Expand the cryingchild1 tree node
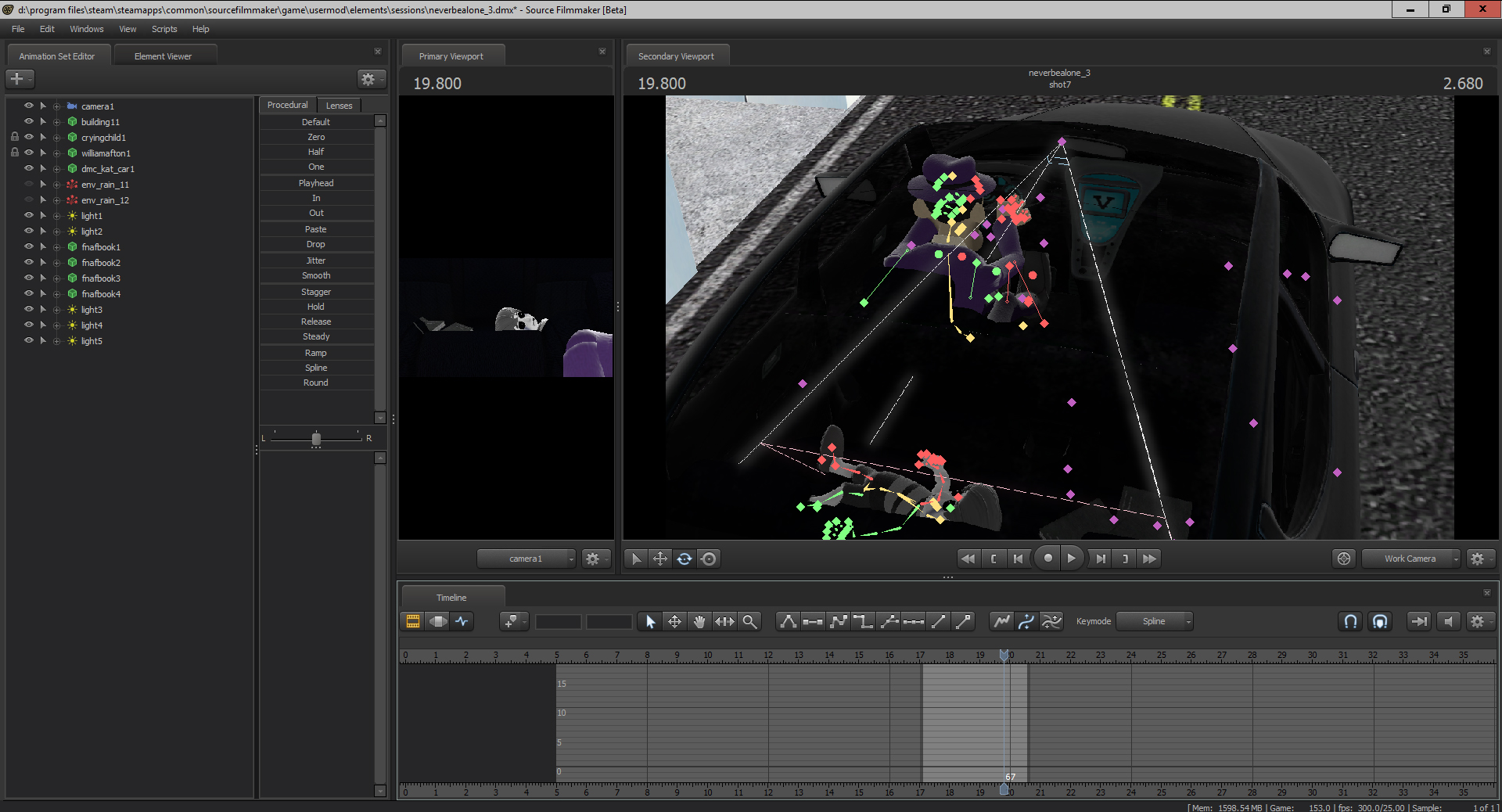1502x812 pixels. pyautogui.click(x=56, y=138)
